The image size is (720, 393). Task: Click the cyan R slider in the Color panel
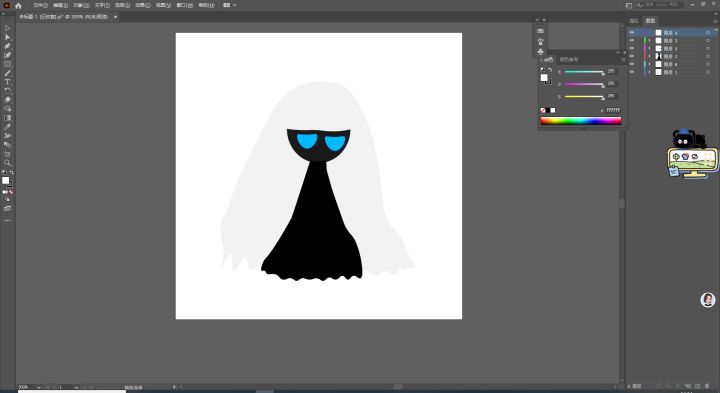pos(584,72)
